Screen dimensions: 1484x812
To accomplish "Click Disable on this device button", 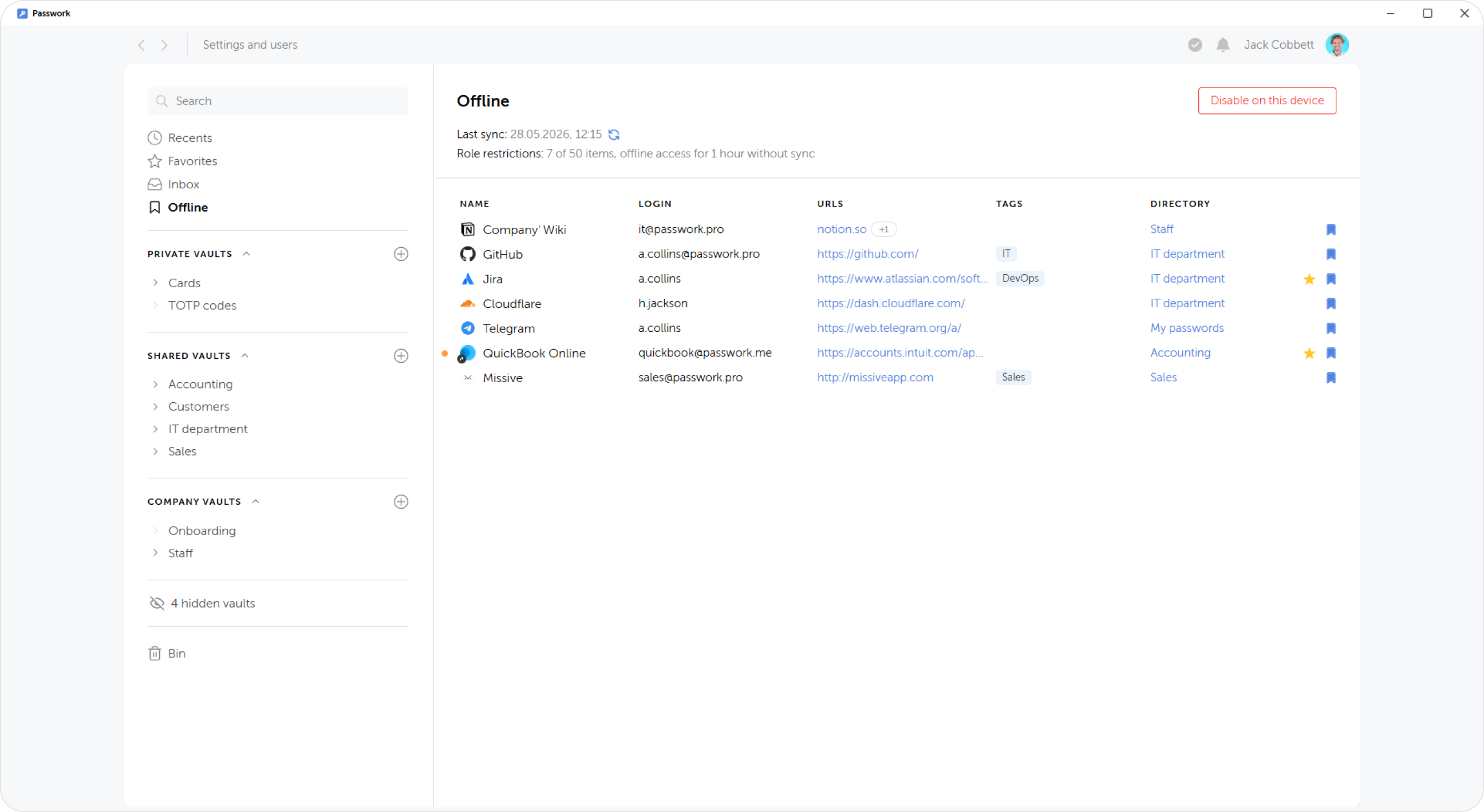I will 1267,101.
